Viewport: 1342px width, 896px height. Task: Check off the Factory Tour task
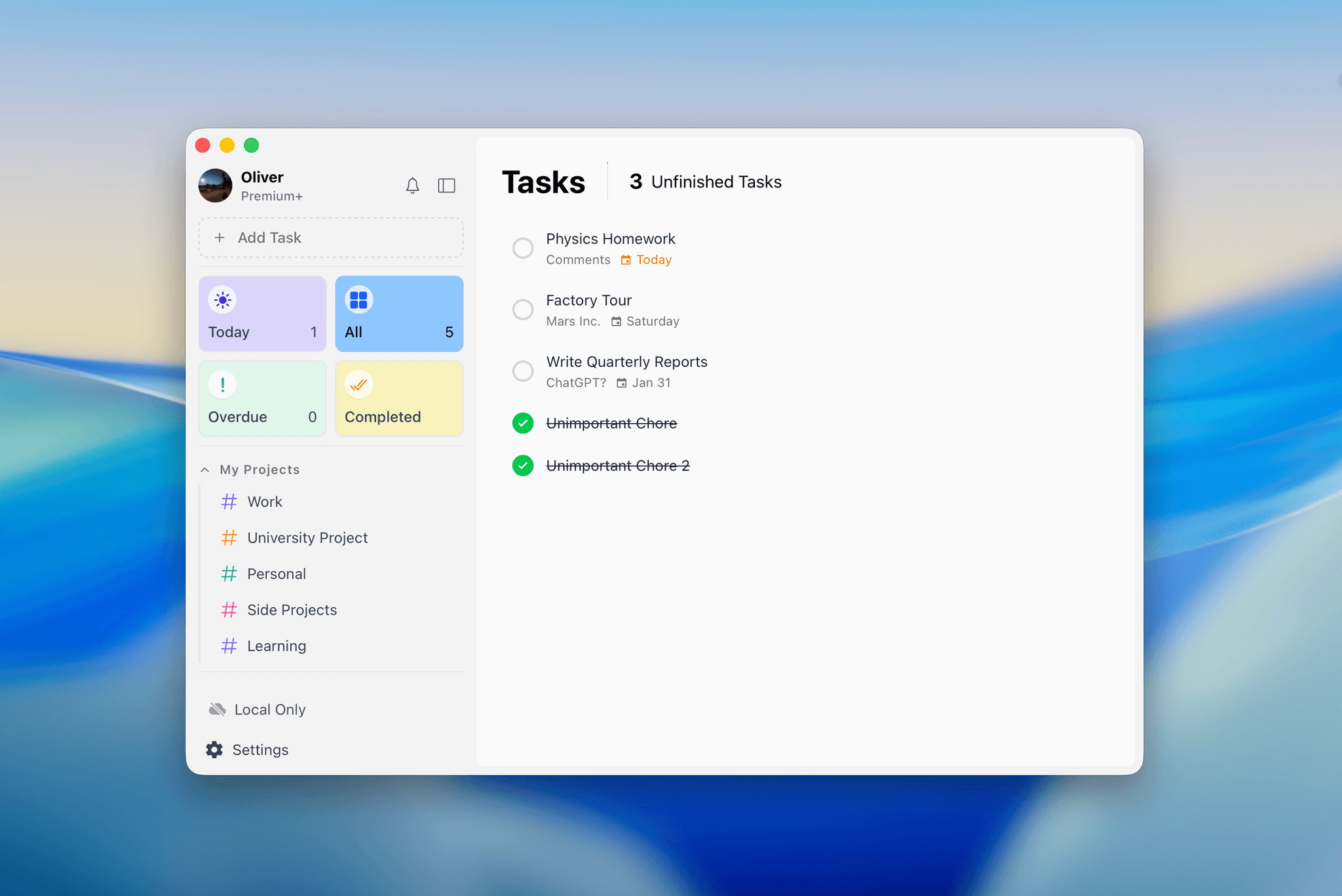[522, 309]
